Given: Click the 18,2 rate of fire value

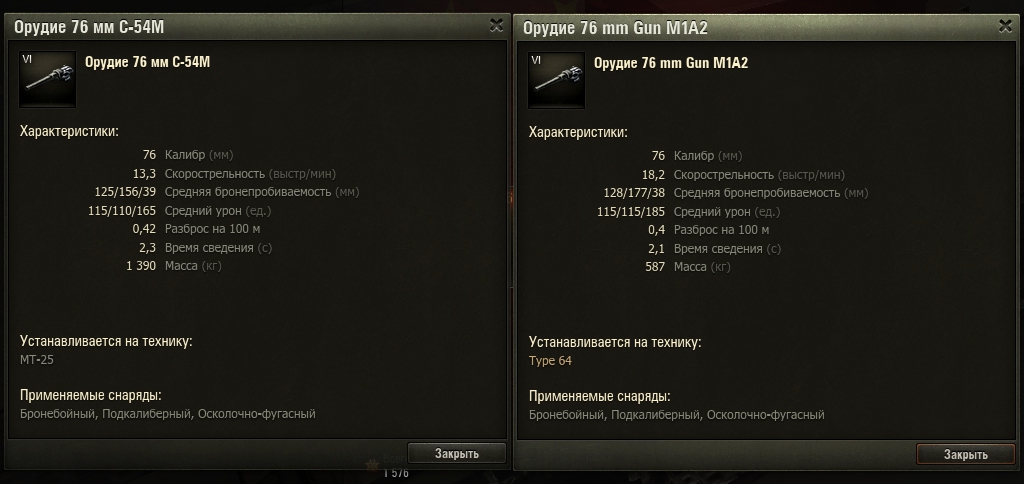Looking at the screenshot, I should pyautogui.click(x=653, y=175).
